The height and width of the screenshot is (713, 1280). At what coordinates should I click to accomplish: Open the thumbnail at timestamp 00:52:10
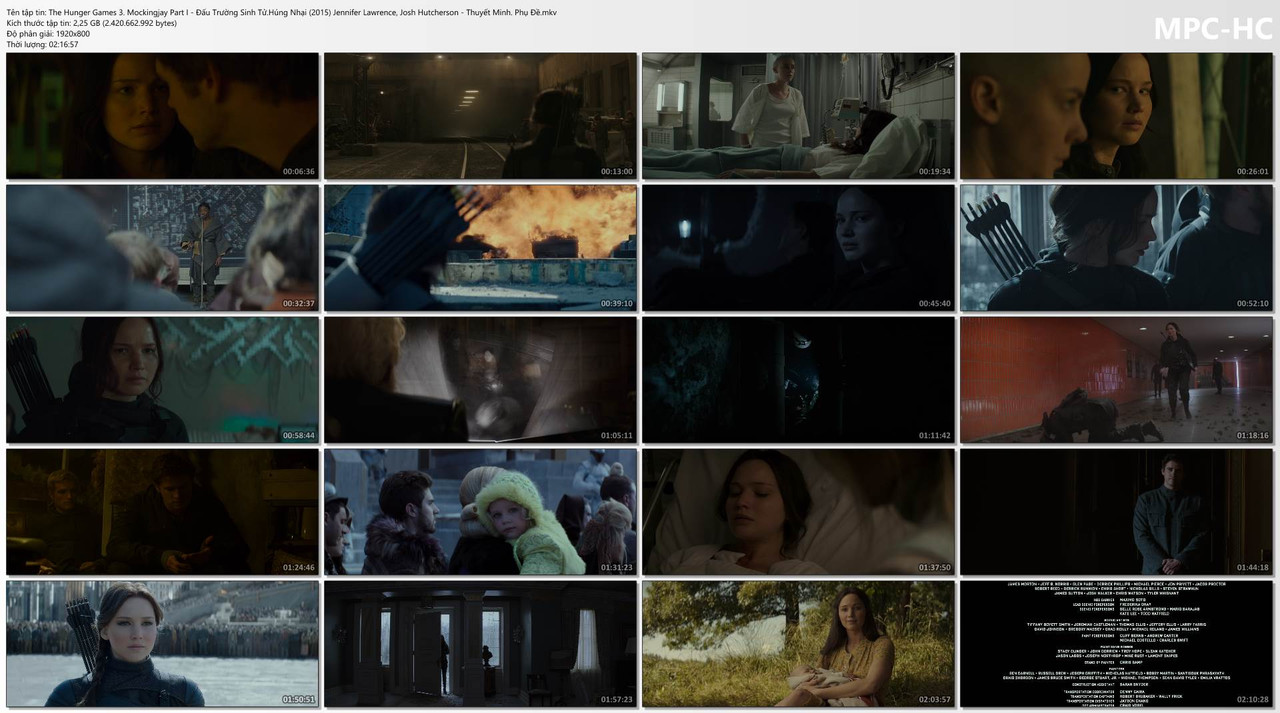[x=1117, y=248]
